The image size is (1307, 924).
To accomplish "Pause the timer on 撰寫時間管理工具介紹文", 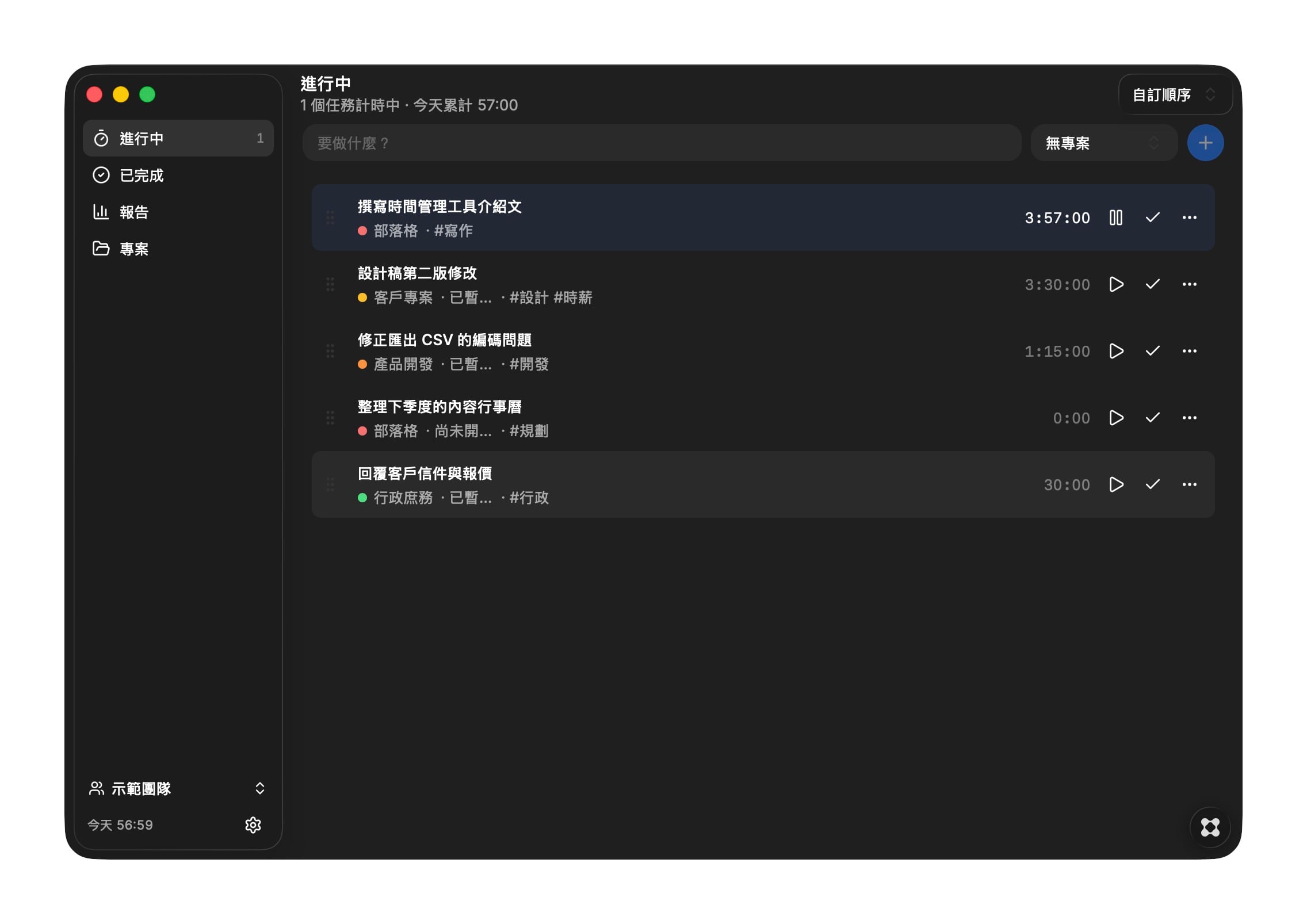I will [x=1115, y=217].
